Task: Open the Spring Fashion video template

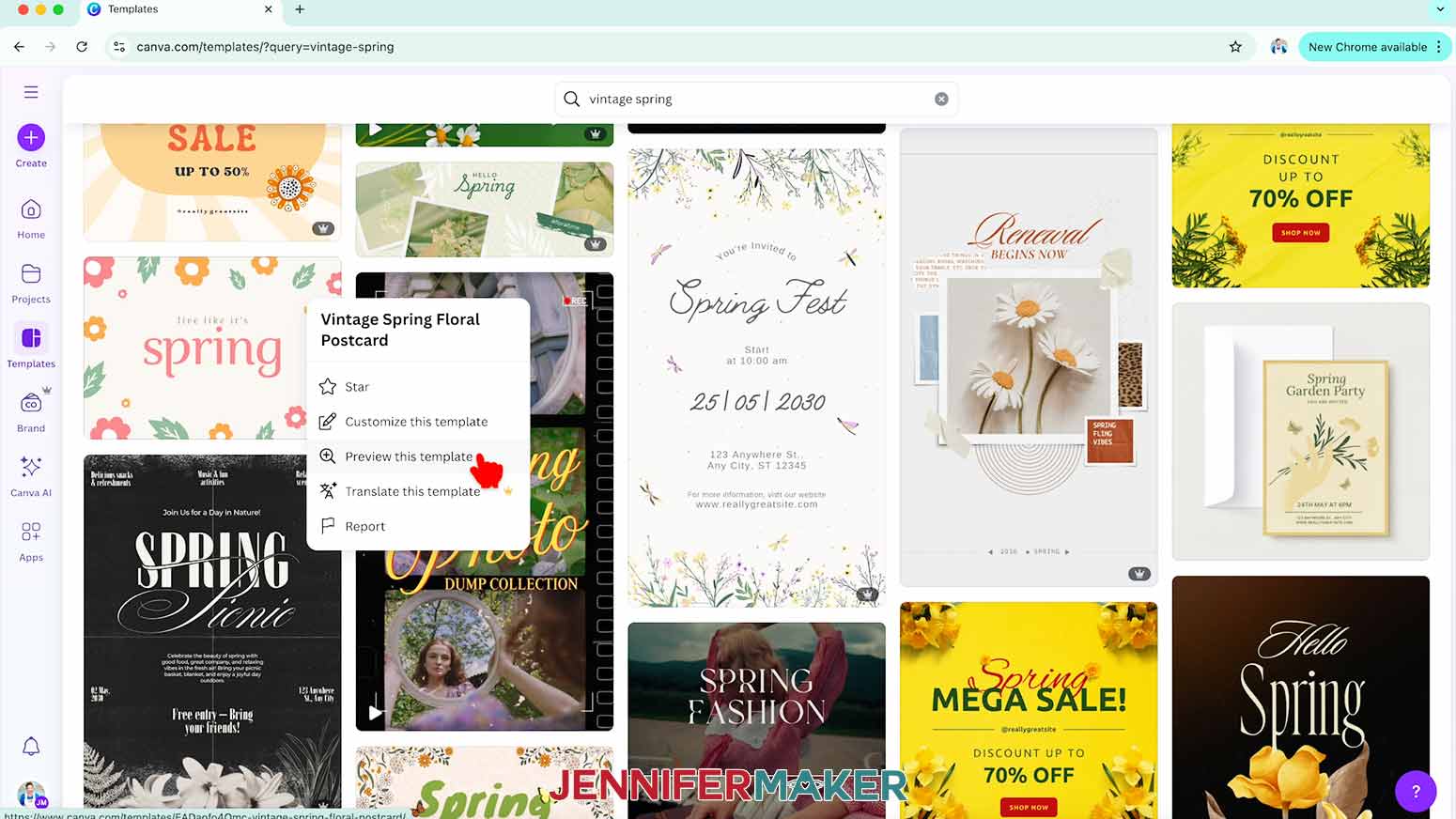Action: tap(756, 720)
